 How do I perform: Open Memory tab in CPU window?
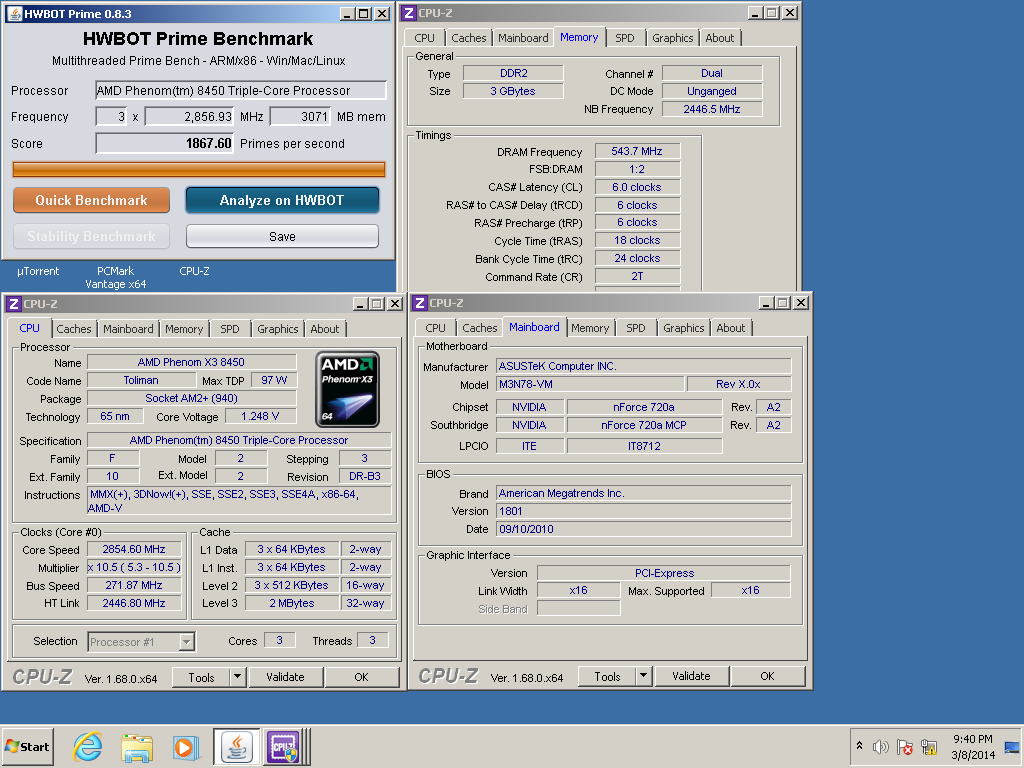(x=184, y=329)
